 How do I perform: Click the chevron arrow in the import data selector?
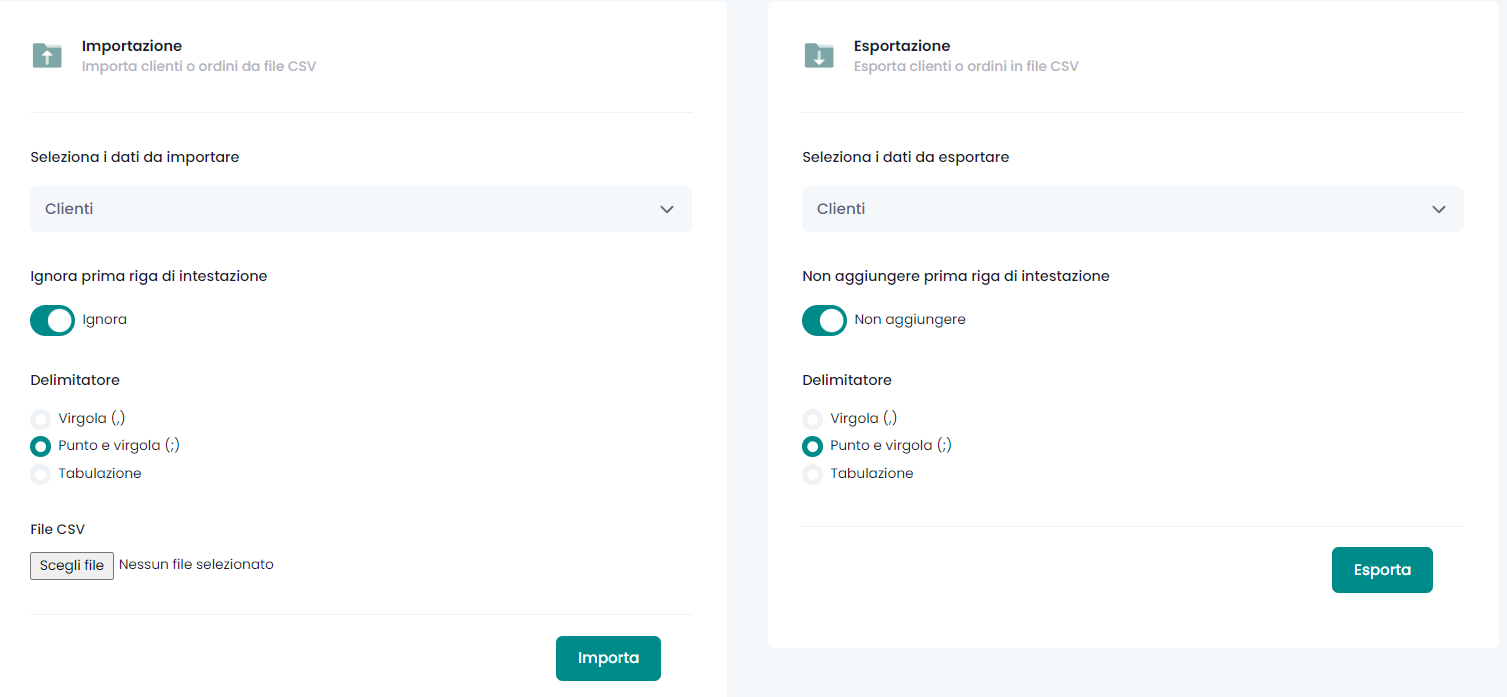[667, 209]
